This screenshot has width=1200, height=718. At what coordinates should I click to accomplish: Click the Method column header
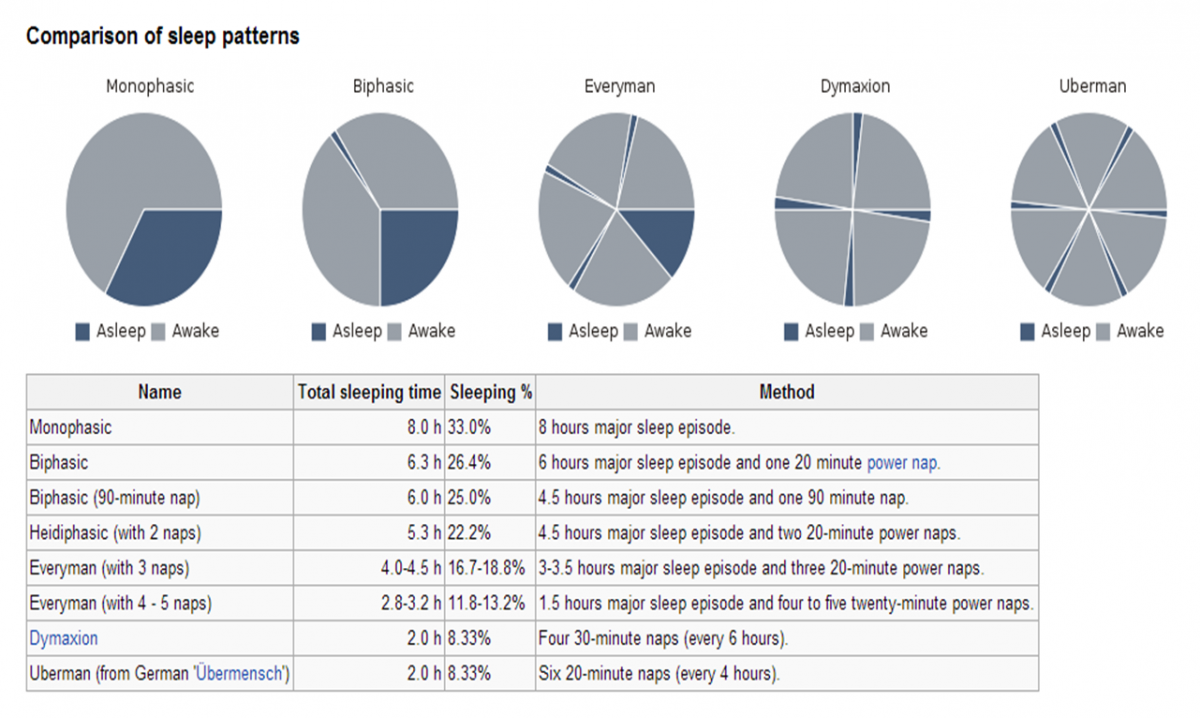click(787, 392)
